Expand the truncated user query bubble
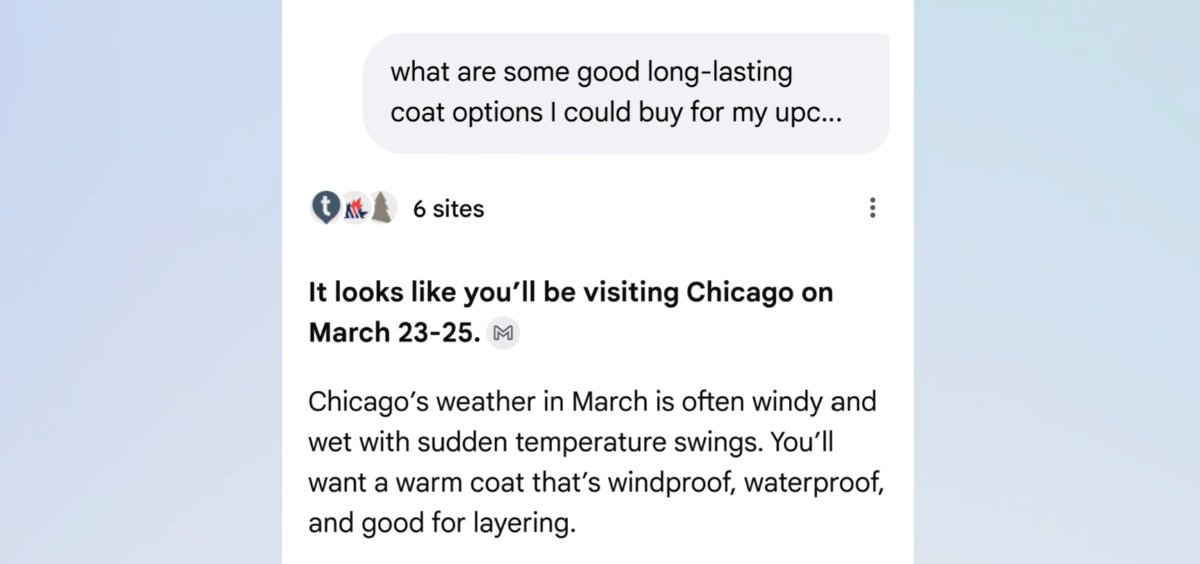This screenshot has height=564, width=1200. click(626, 94)
